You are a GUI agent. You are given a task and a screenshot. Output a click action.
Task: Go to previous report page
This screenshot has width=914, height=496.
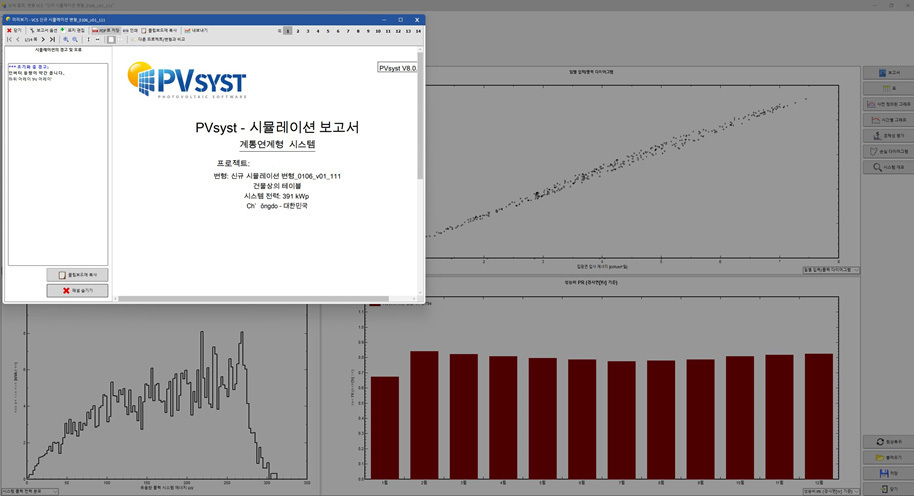pos(17,40)
